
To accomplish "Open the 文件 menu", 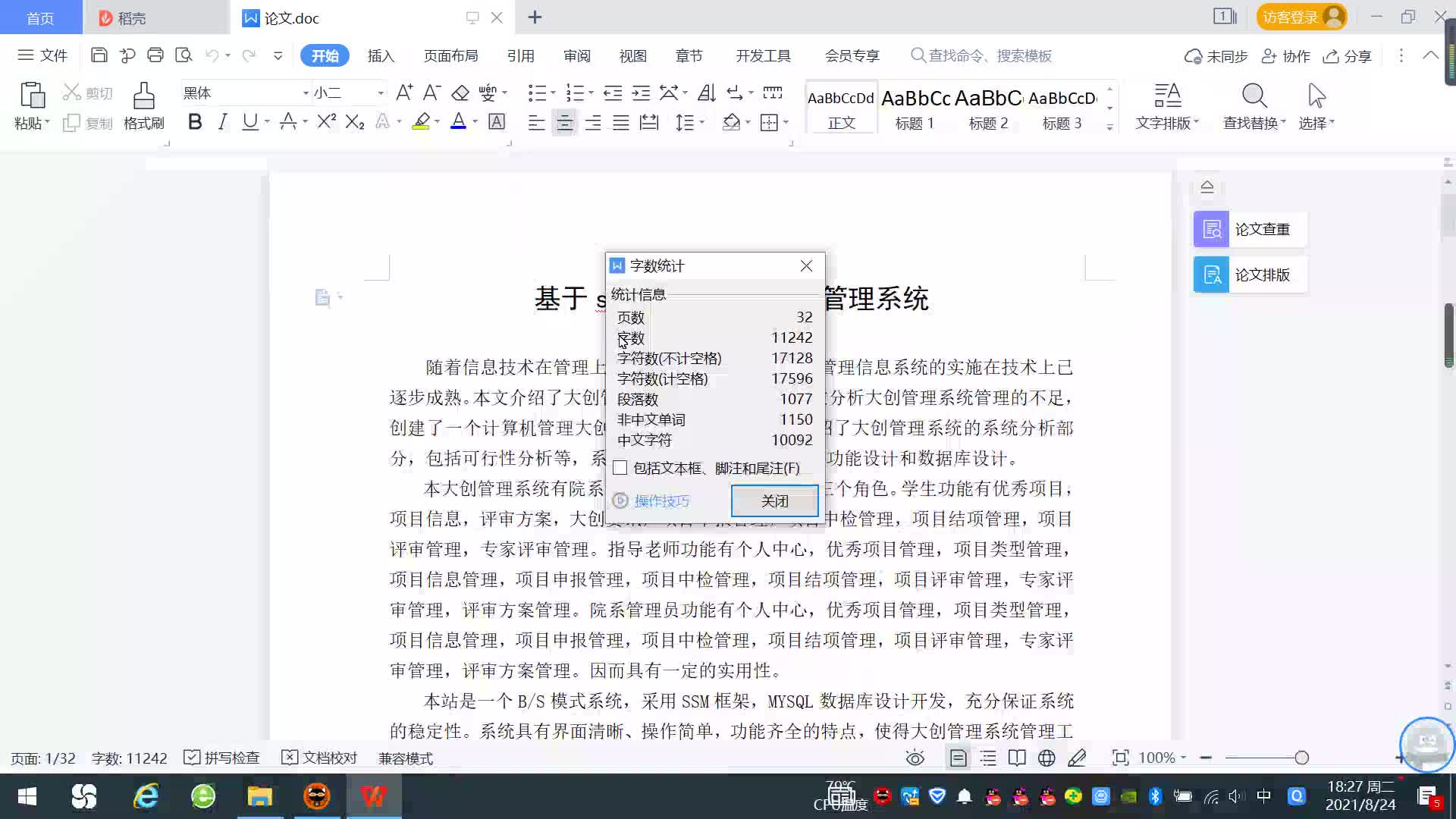I will (x=43, y=55).
